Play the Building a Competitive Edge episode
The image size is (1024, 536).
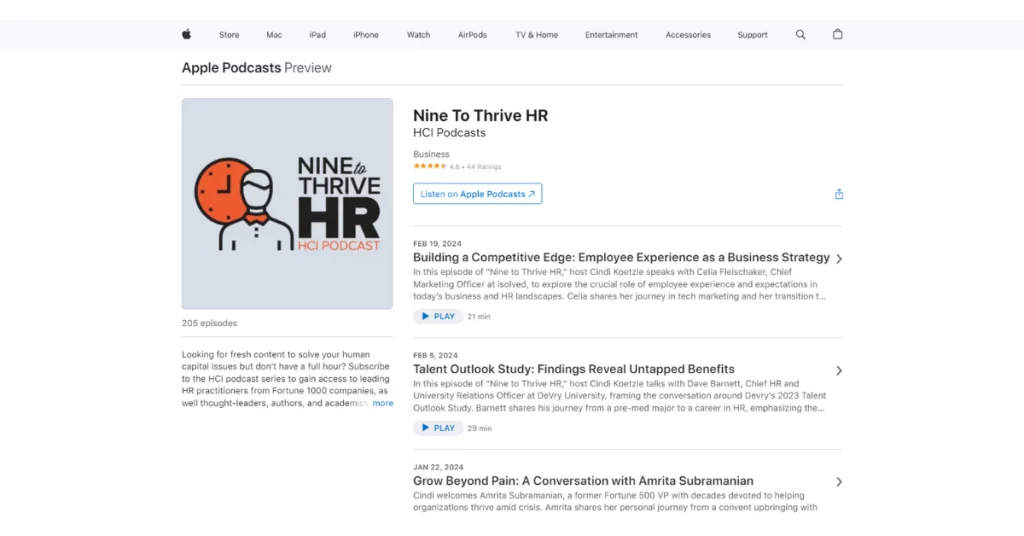[x=438, y=317]
